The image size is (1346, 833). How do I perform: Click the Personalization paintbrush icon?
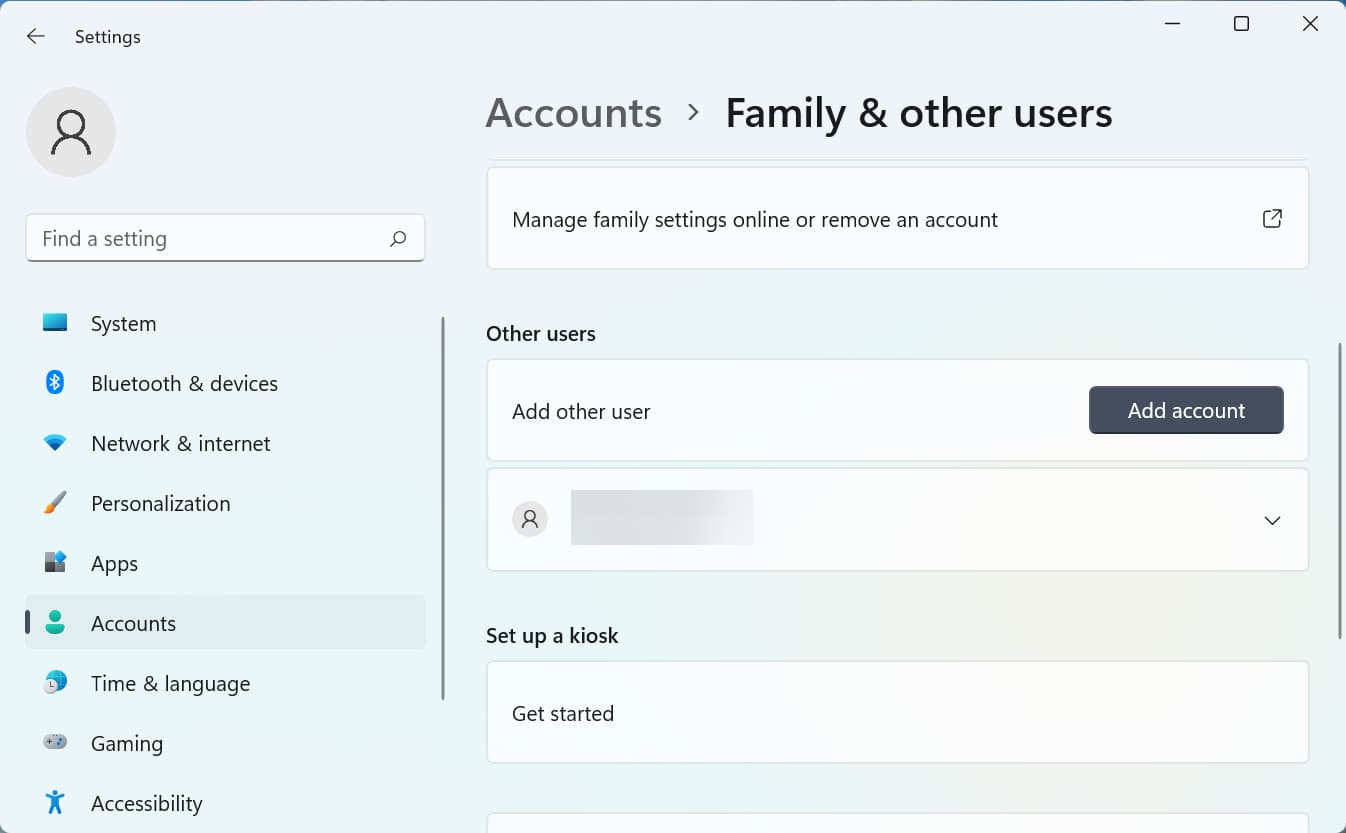[55, 503]
